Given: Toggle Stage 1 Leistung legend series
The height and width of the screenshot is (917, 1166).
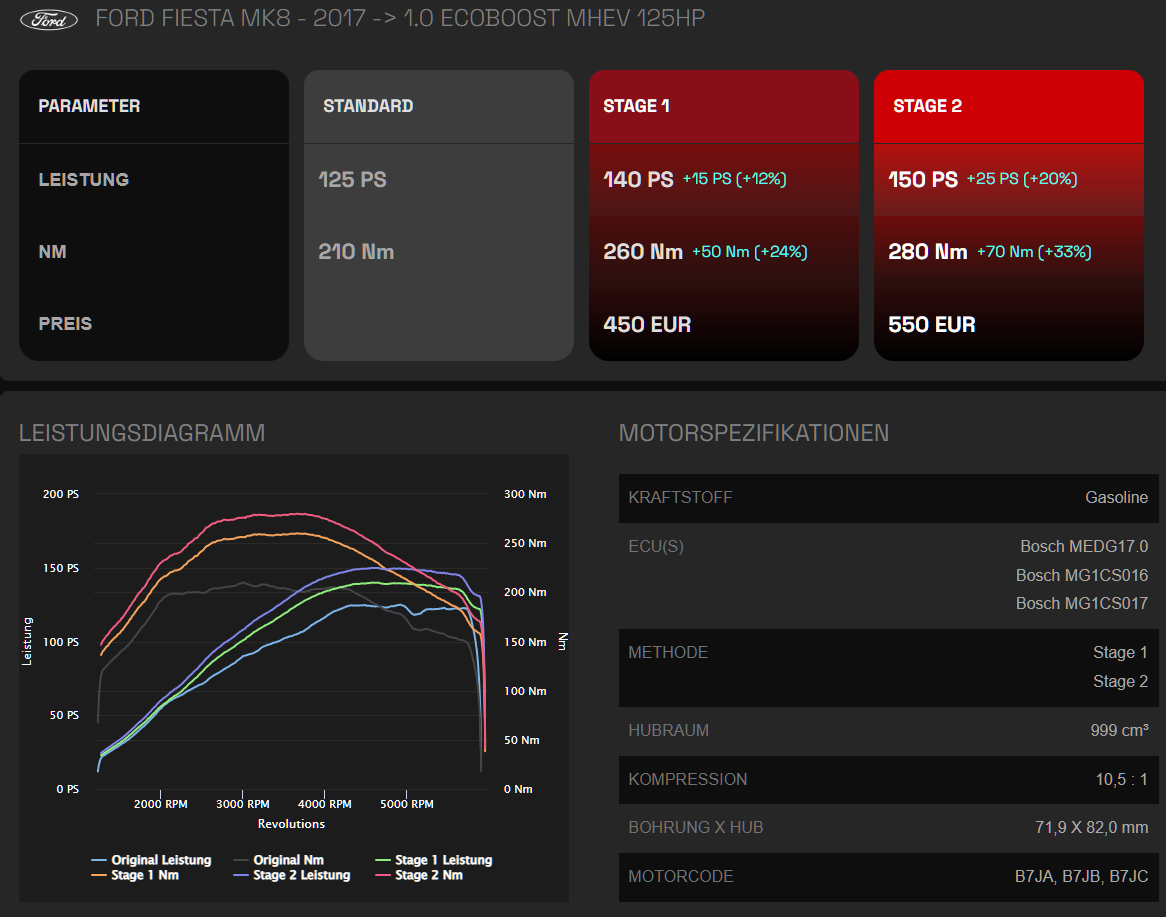Looking at the screenshot, I should click(x=434, y=860).
